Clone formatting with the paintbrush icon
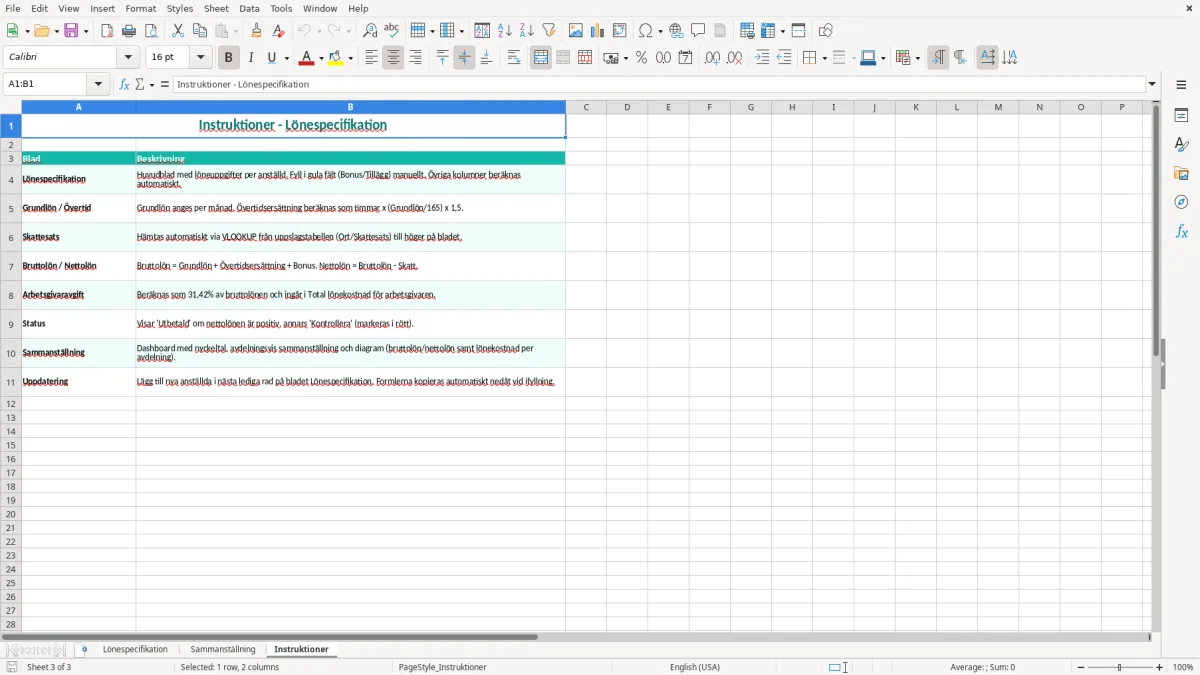This screenshot has height=675, width=1200. pos(256,31)
